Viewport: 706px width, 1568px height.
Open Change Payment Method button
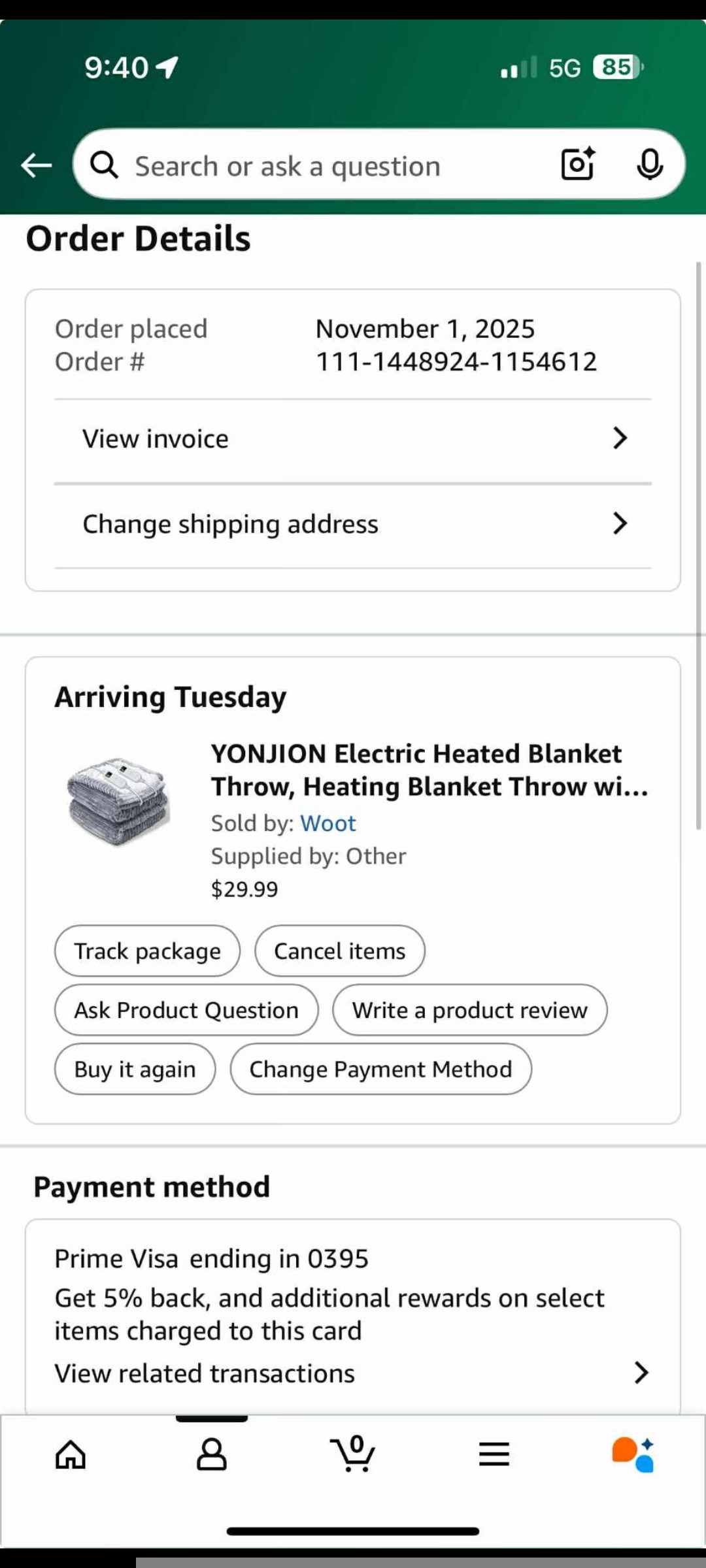pos(381,1069)
